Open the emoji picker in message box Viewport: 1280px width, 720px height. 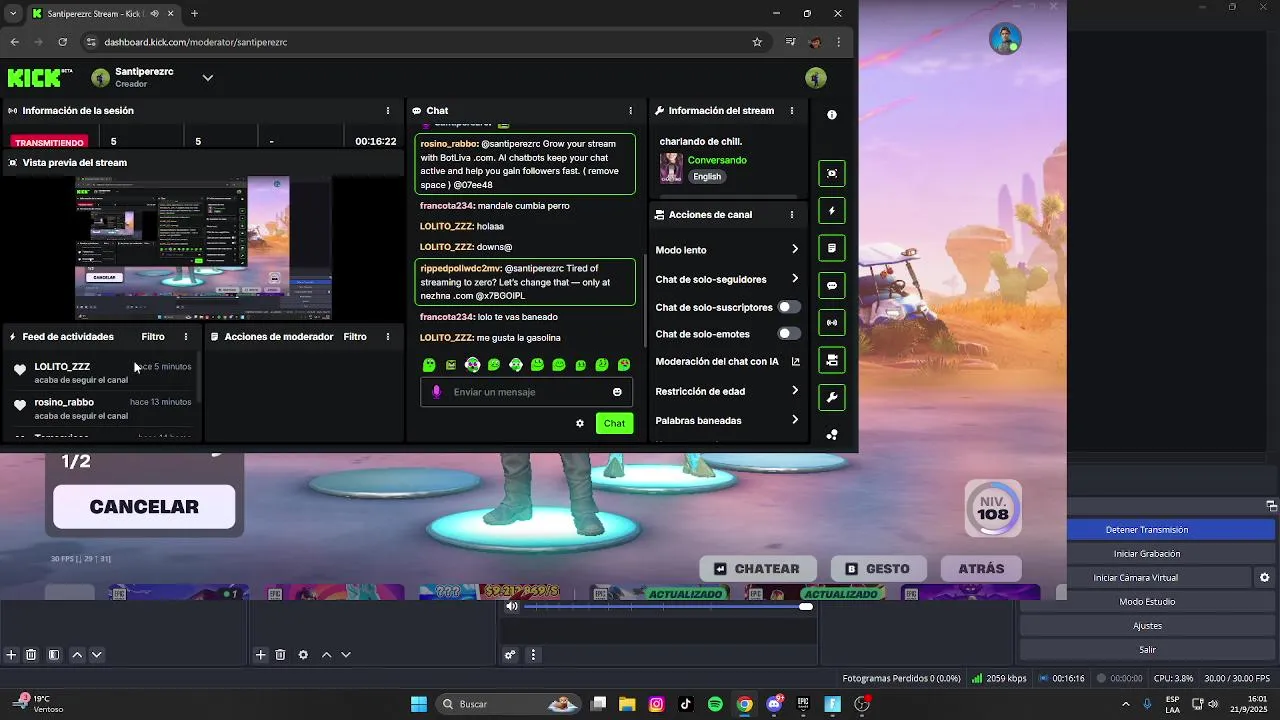[x=617, y=392]
